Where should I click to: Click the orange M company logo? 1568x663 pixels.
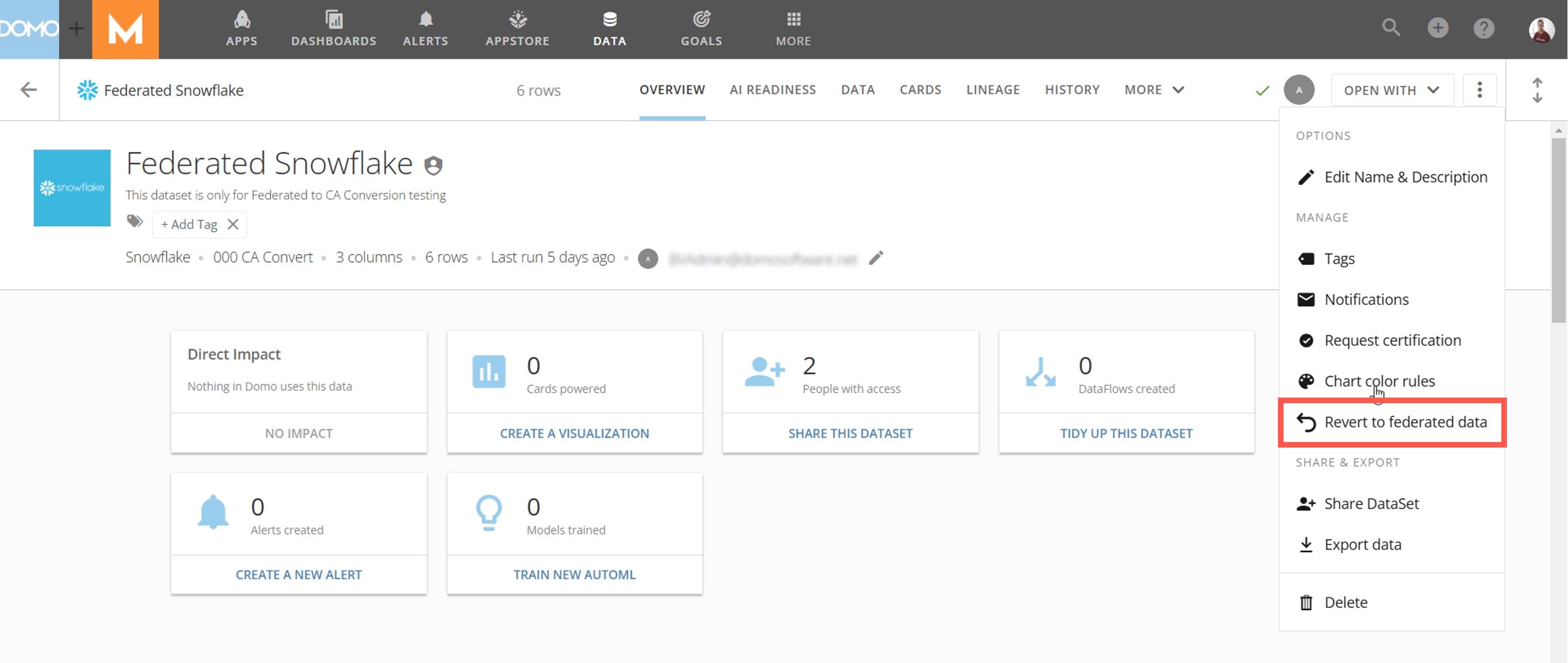point(126,29)
